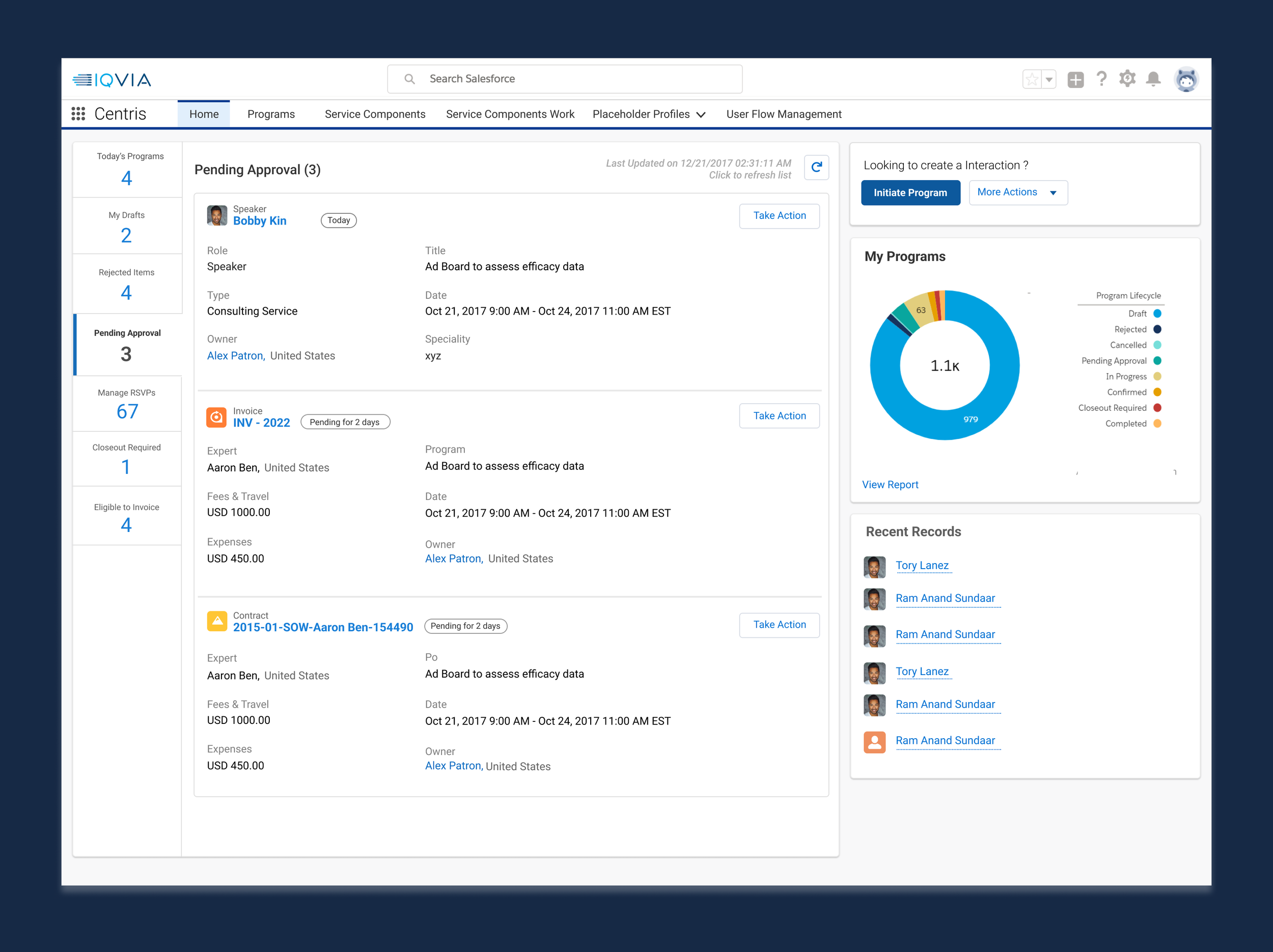
Task: Open the notifications bell
Action: coord(1153,79)
